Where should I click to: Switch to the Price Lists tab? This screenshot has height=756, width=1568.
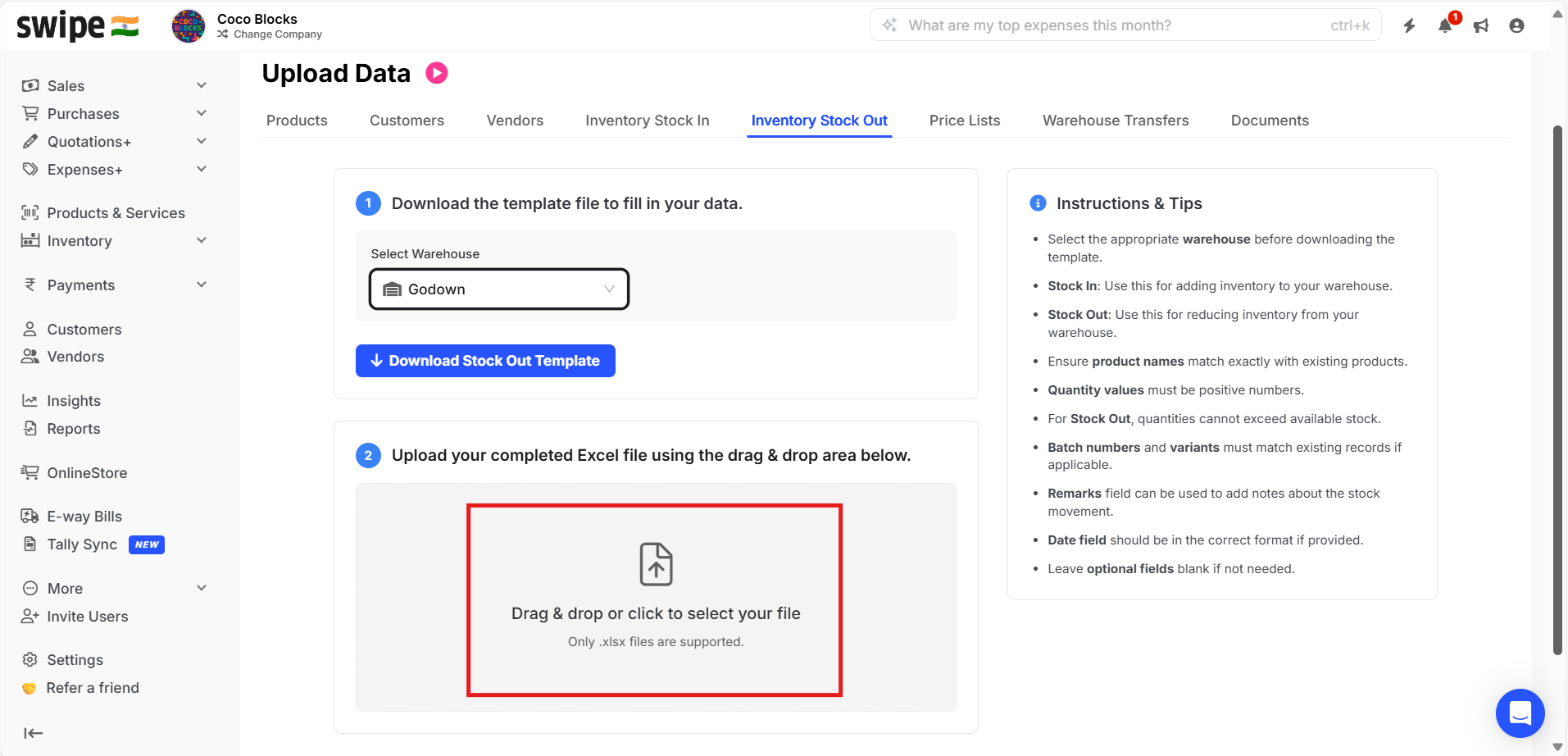pos(964,121)
